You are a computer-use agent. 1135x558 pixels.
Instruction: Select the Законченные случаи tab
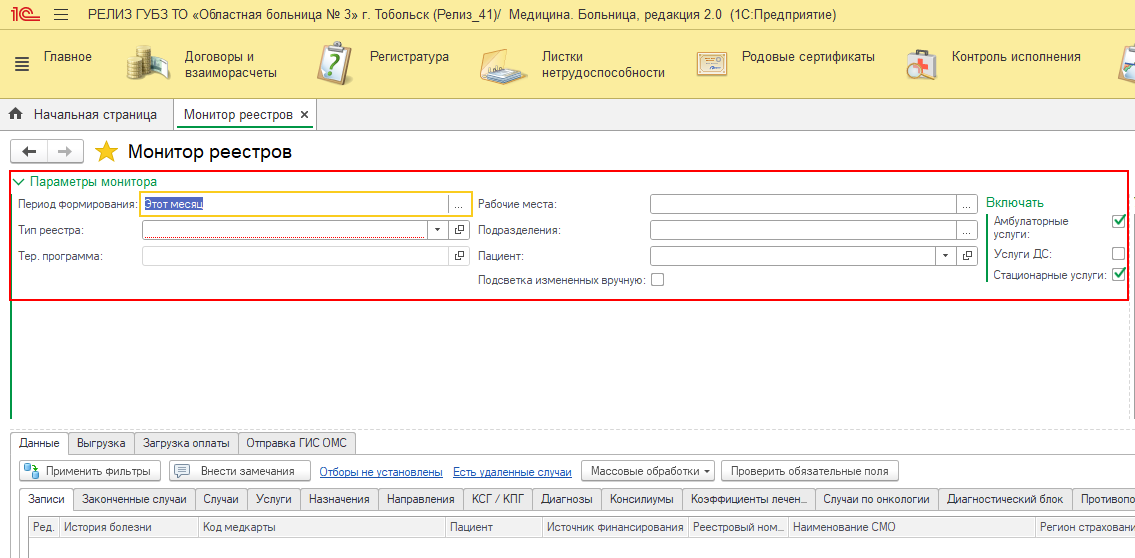[x=134, y=499]
